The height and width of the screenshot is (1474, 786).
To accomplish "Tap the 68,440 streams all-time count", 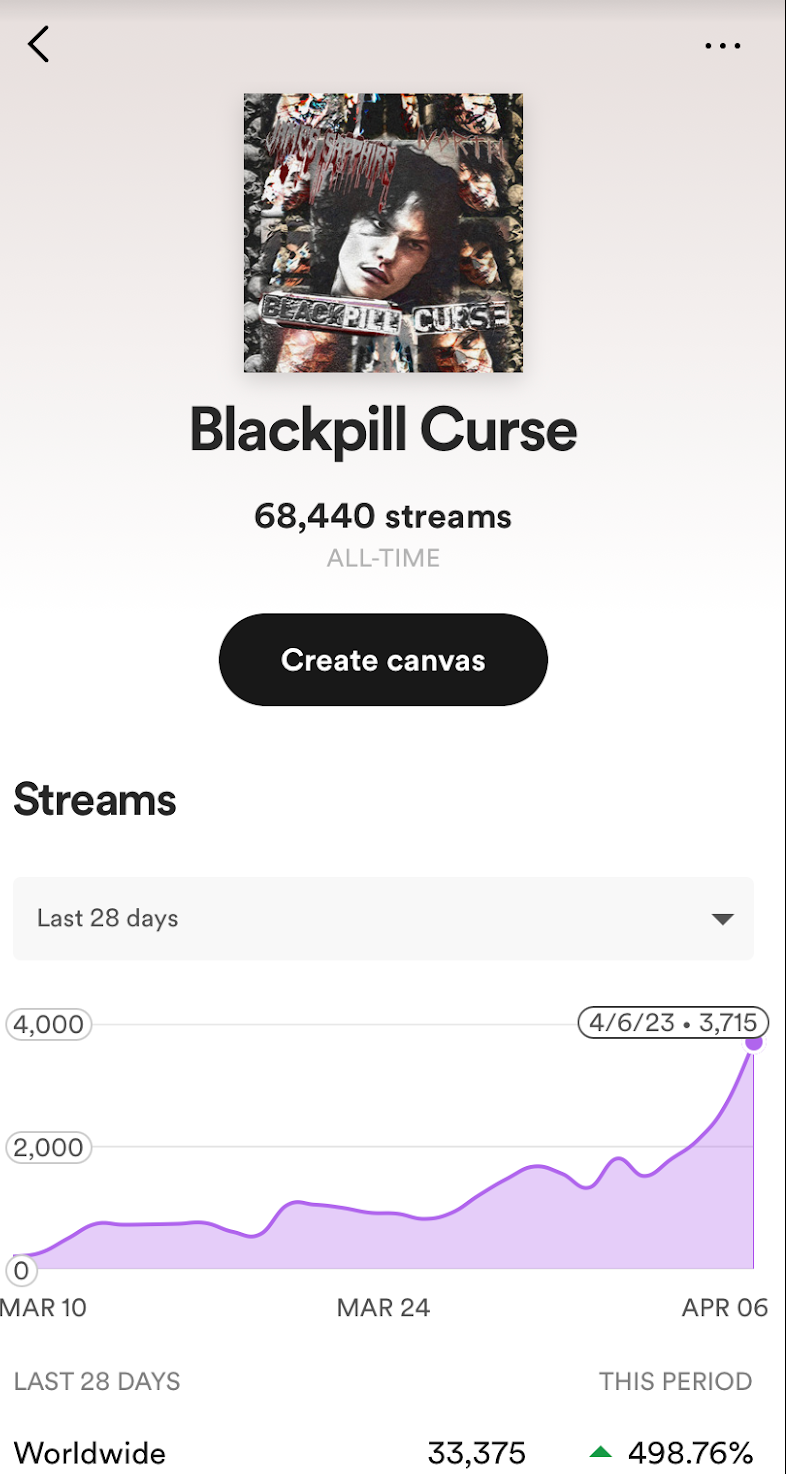I will pyautogui.click(x=383, y=516).
